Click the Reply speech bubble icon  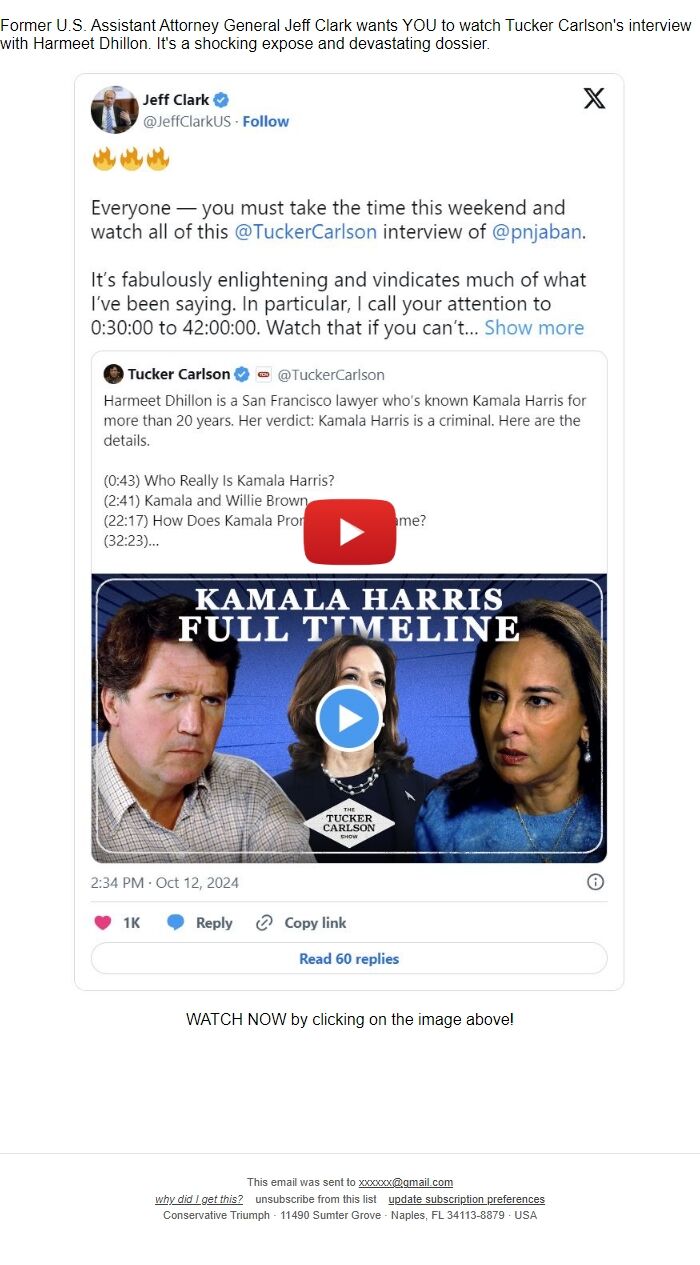(x=175, y=923)
